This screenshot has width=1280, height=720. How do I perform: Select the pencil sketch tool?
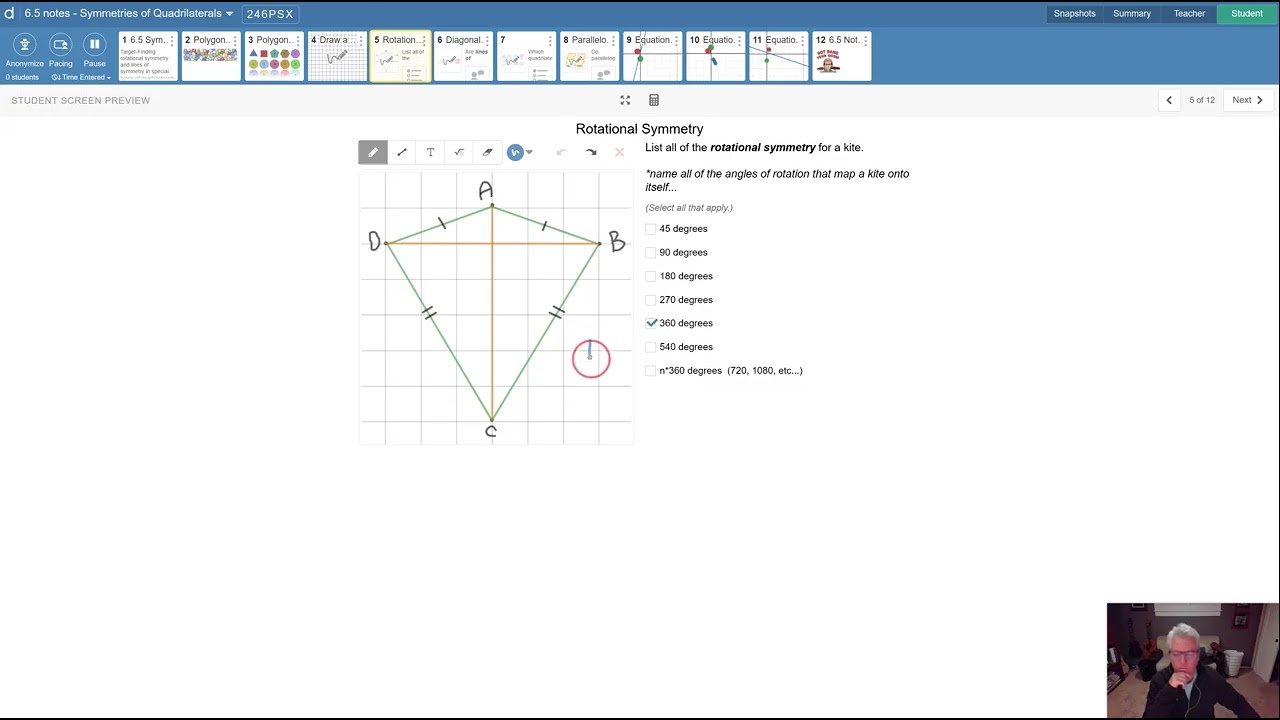pos(373,152)
